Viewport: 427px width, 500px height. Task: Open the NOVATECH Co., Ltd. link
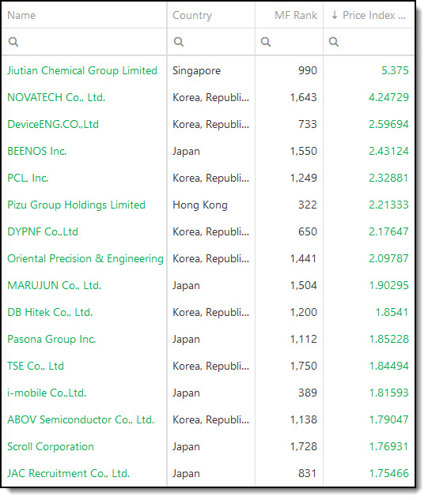(56, 97)
